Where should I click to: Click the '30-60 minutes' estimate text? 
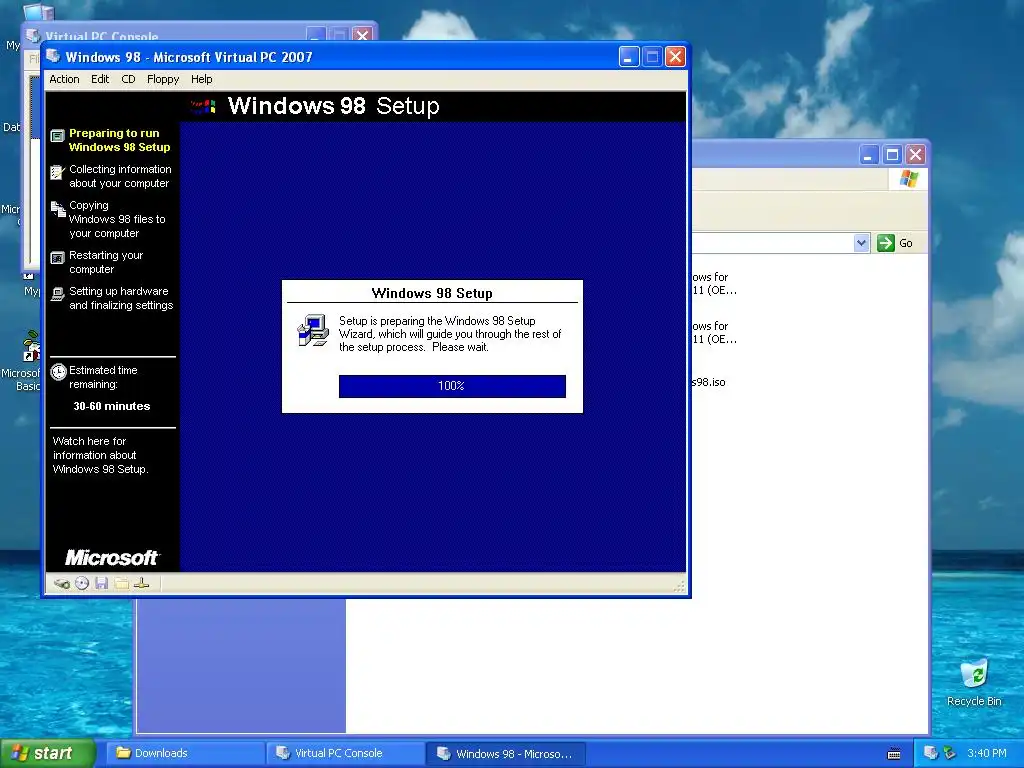coord(112,406)
